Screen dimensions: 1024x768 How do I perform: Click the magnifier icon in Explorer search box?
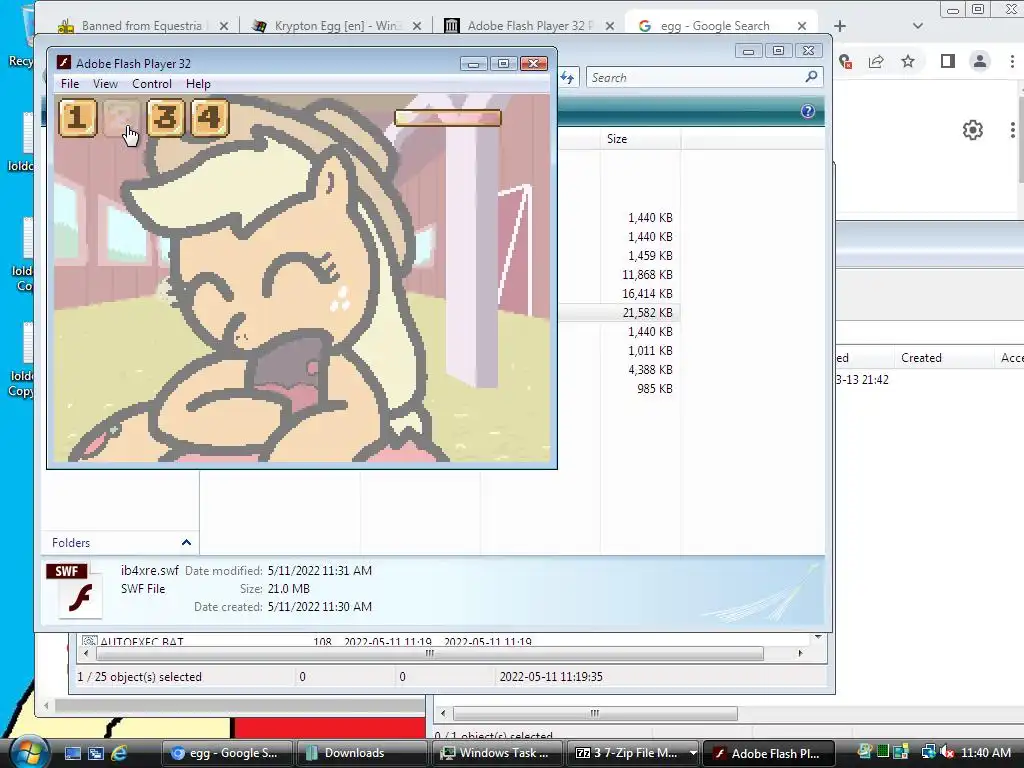pyautogui.click(x=811, y=77)
